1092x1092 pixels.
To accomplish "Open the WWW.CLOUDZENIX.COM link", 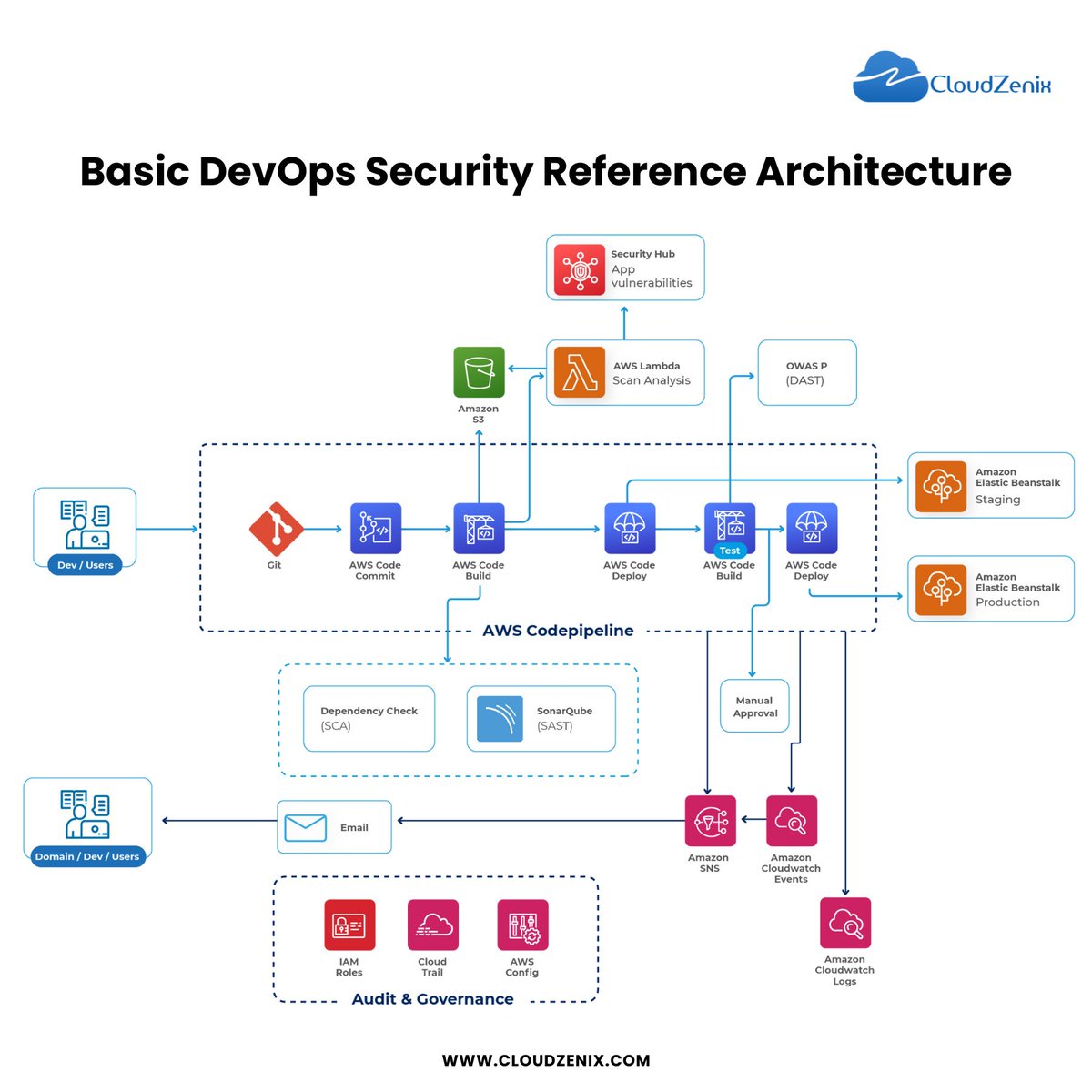I will [546, 1060].
